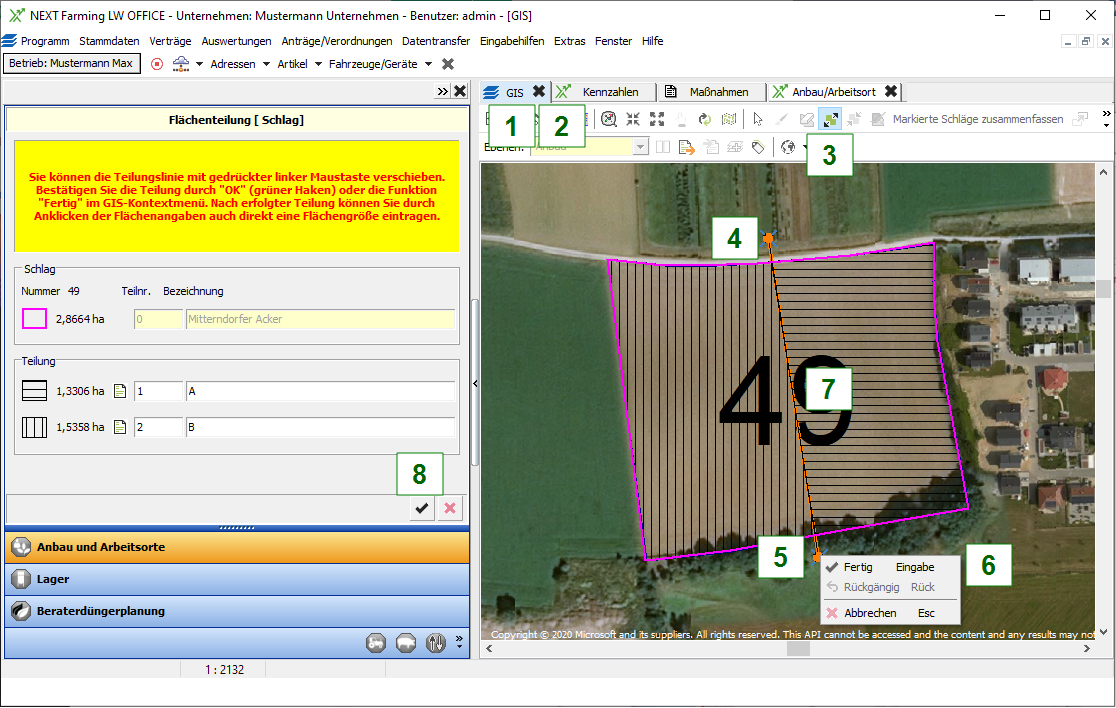
Task: Activate the split field tool icon
Action: (830, 119)
